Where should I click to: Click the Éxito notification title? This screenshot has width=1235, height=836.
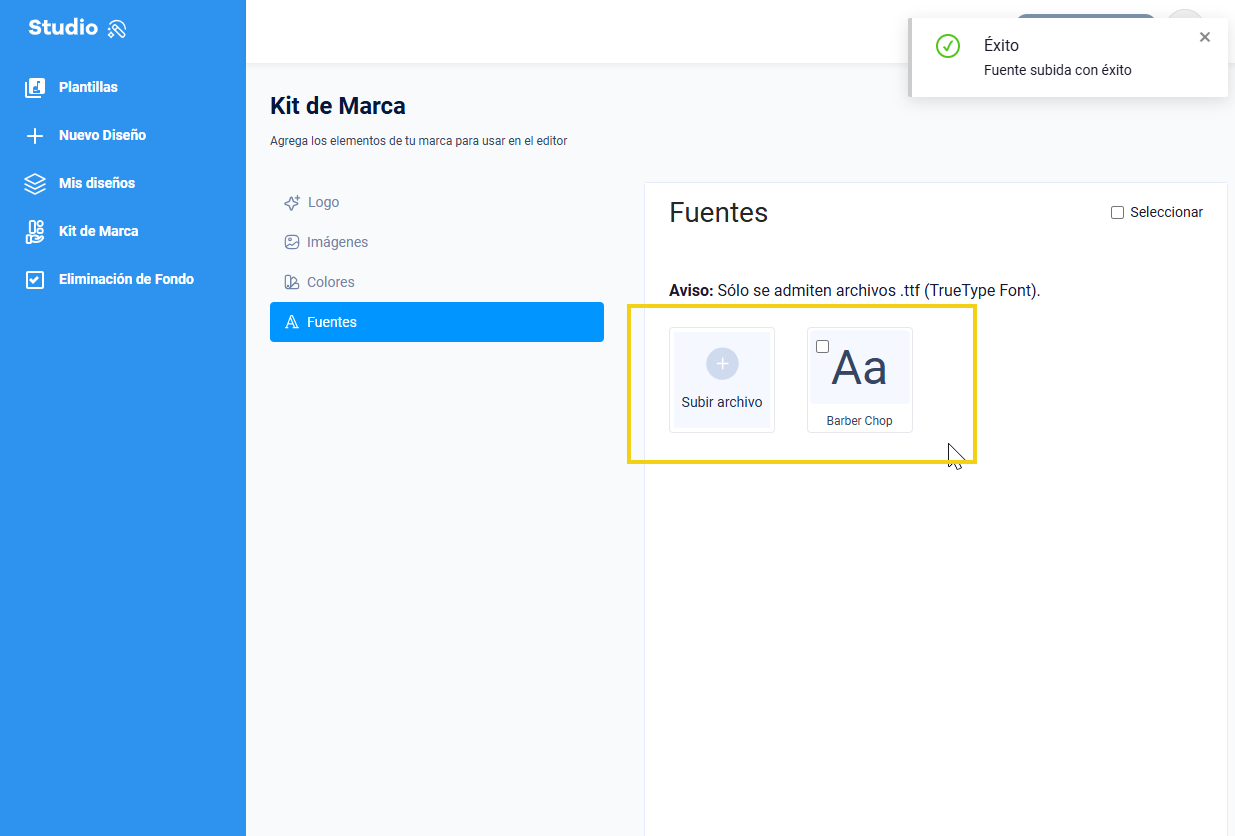click(x=1002, y=45)
